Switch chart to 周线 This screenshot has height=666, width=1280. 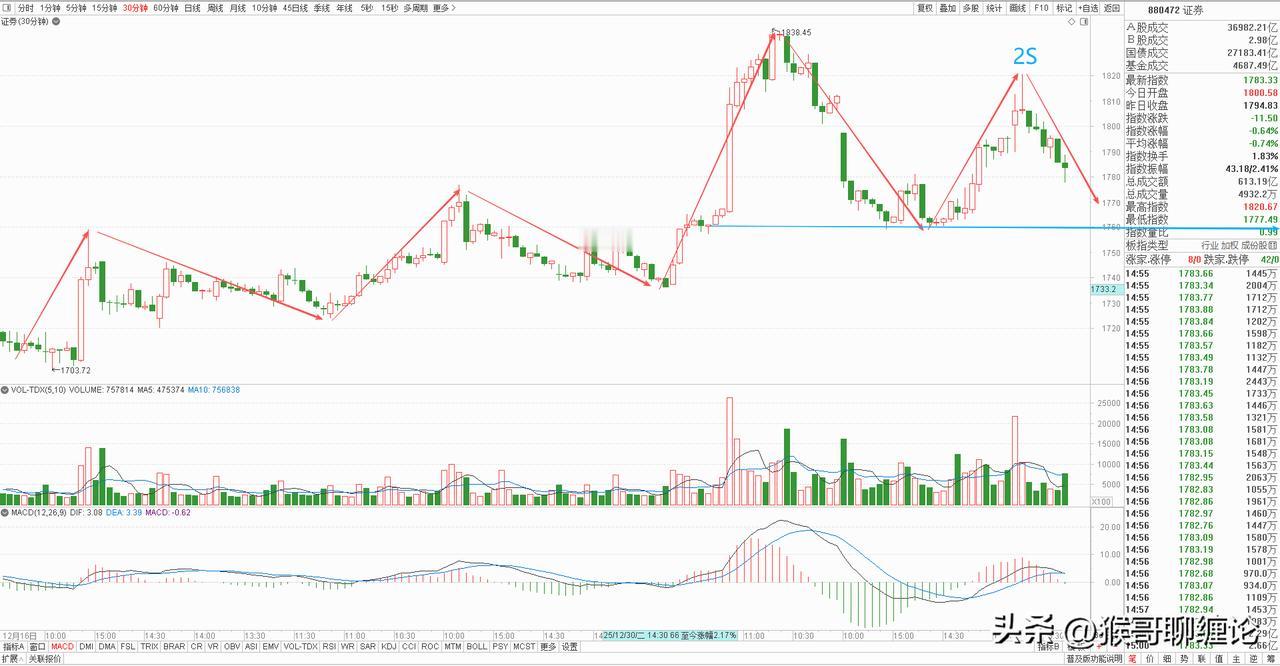point(215,8)
